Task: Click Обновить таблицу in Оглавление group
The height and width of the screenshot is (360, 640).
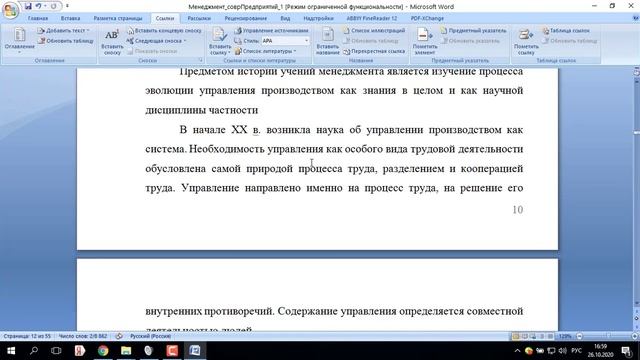Action: coord(66,41)
